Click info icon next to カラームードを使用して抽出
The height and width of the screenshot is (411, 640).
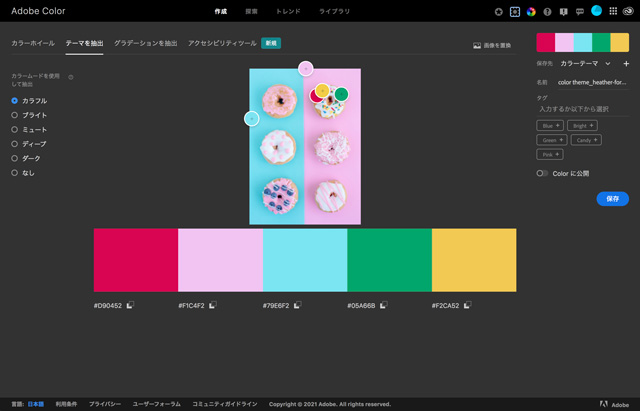point(71,77)
